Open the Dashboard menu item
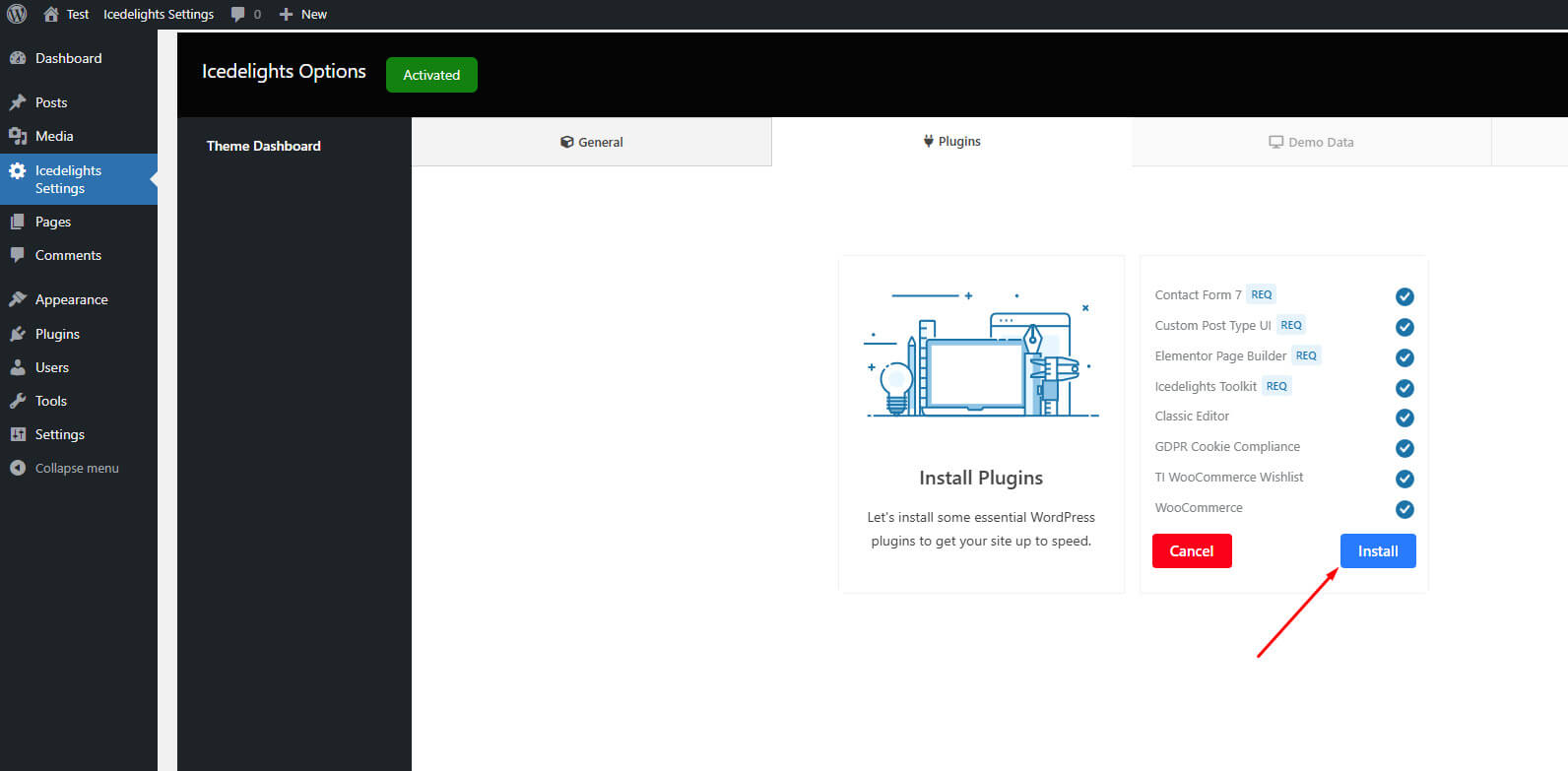The height and width of the screenshot is (771, 1568). tap(79, 58)
